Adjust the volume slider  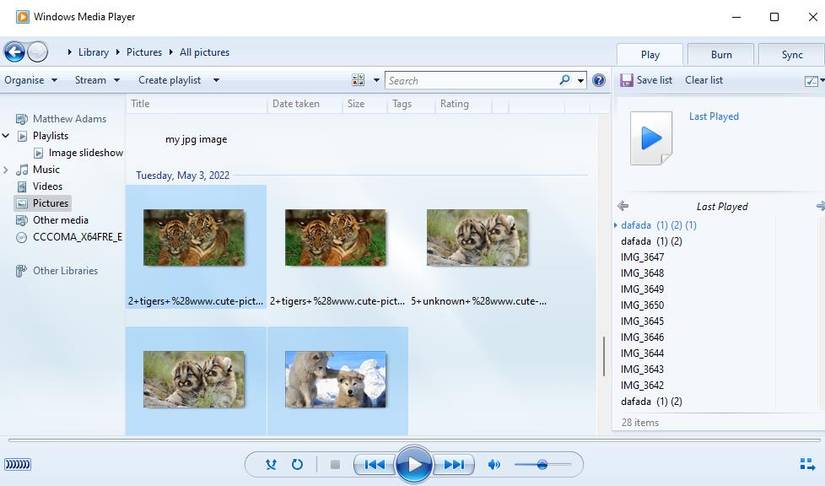(542, 465)
